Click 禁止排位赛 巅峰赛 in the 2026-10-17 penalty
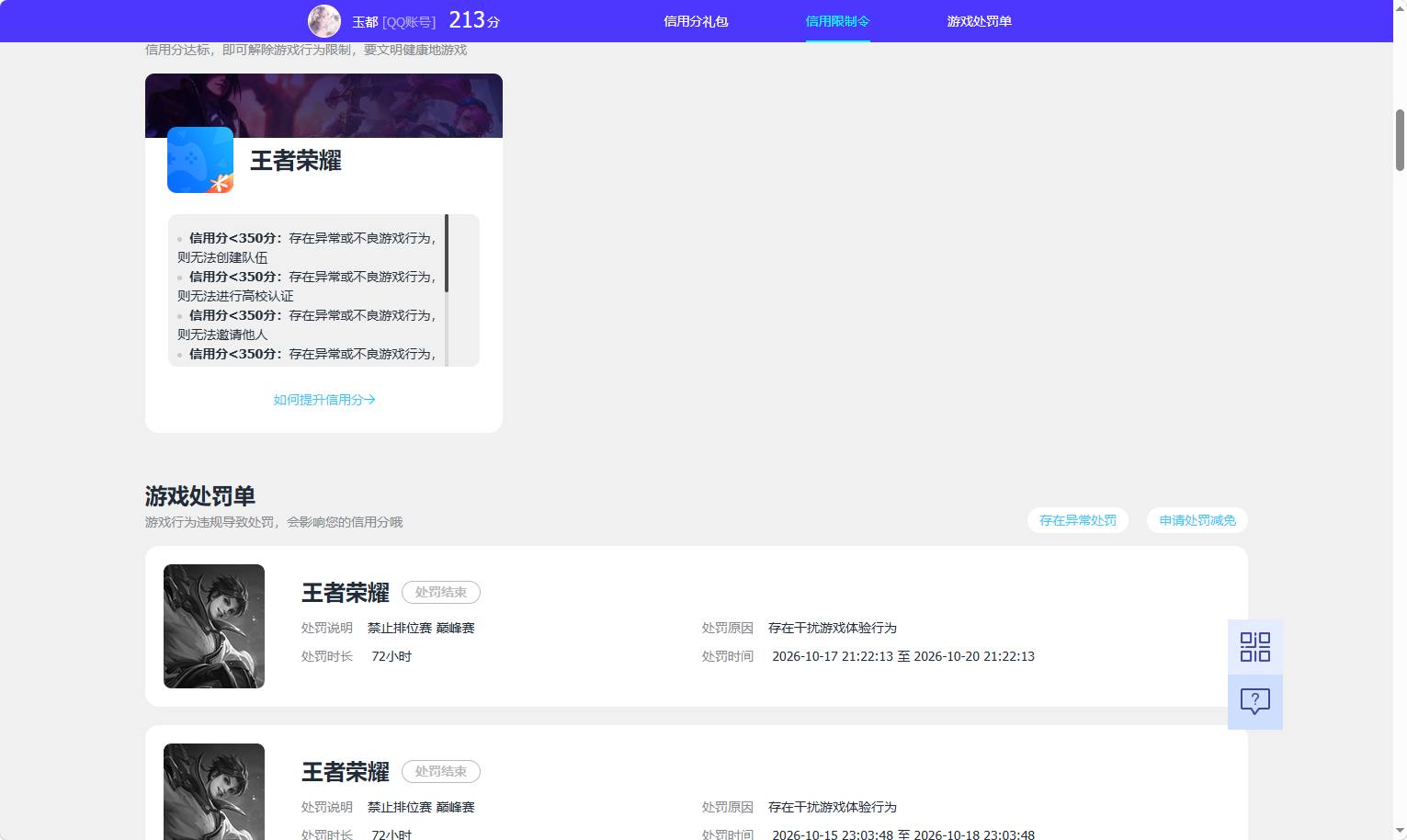The width and height of the screenshot is (1407, 840). click(x=421, y=628)
